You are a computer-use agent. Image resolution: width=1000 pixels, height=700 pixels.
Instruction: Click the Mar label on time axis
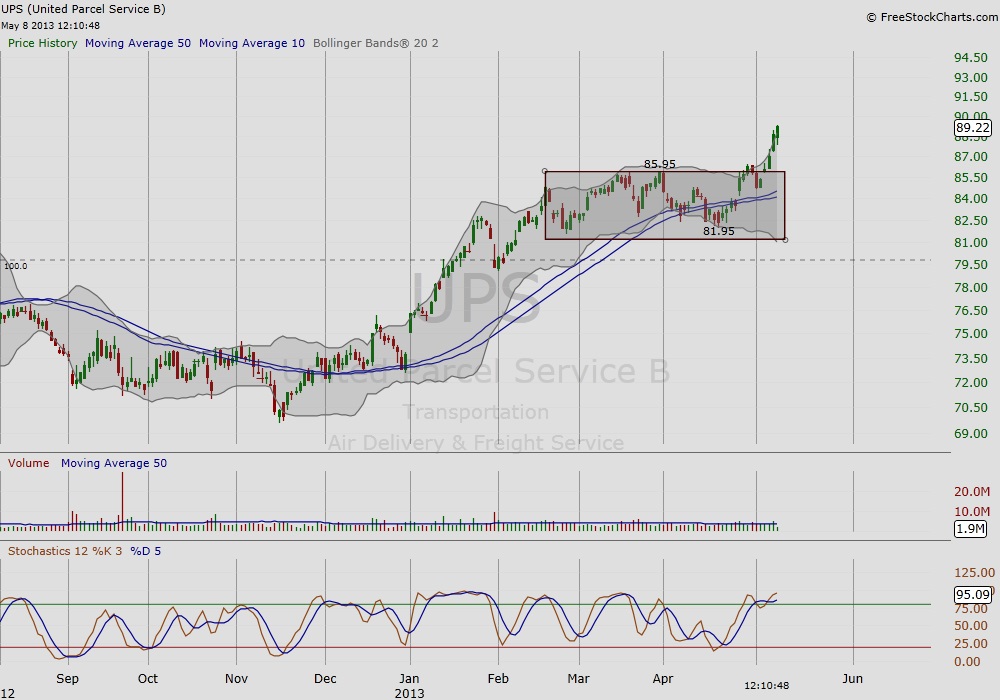coord(578,678)
